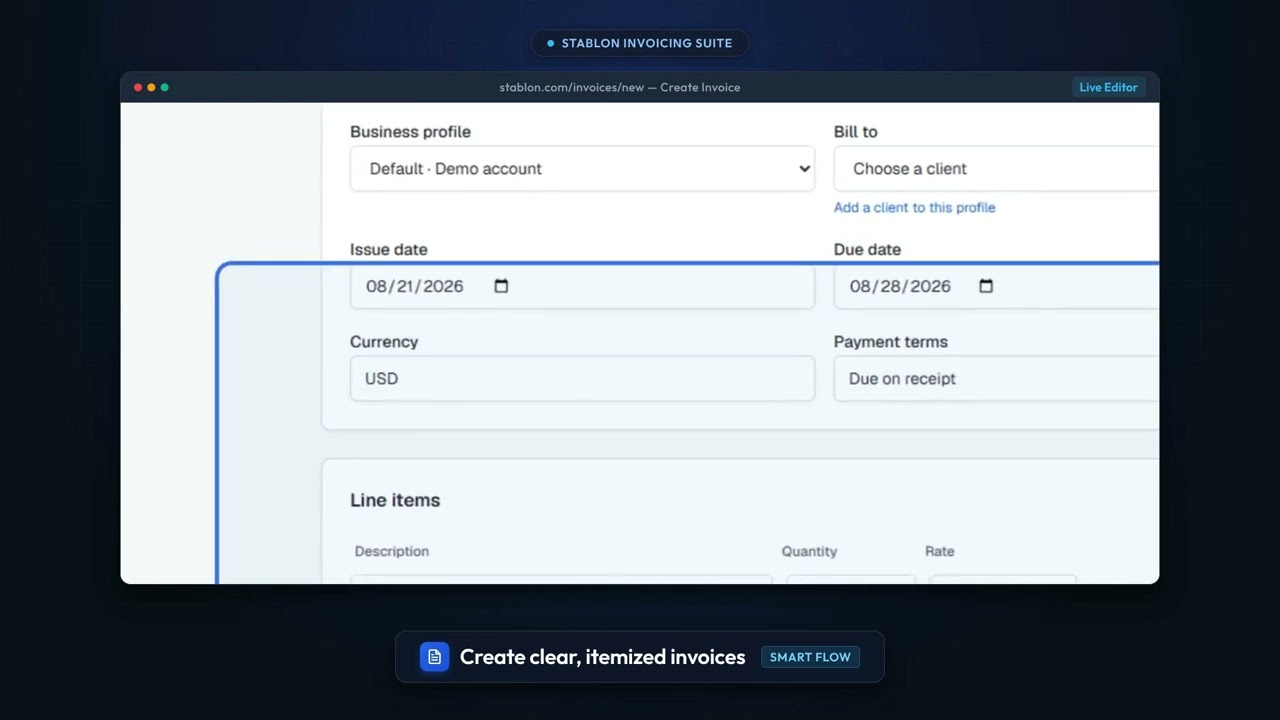Open the Issue date calendar picker icon
Viewport: 1280px width, 720px height.
[501, 286]
